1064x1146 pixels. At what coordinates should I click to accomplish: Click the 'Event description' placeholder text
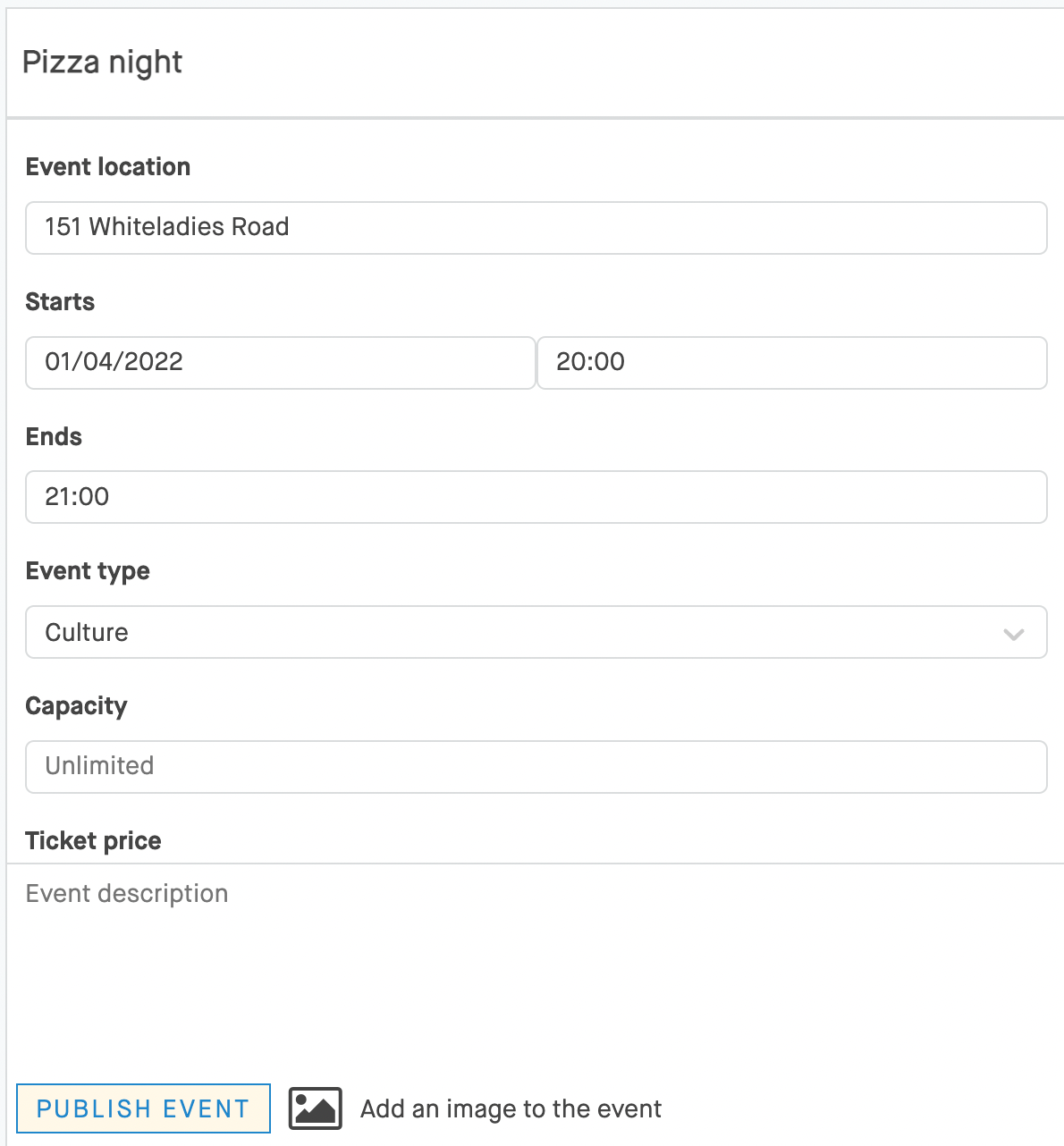(127, 894)
